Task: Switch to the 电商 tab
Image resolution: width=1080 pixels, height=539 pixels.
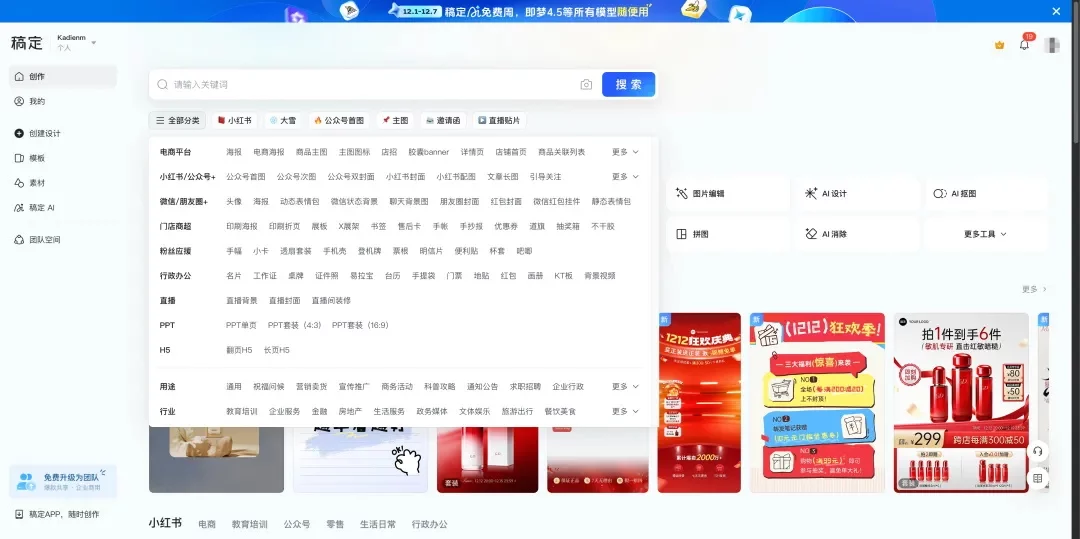Action: (x=207, y=524)
